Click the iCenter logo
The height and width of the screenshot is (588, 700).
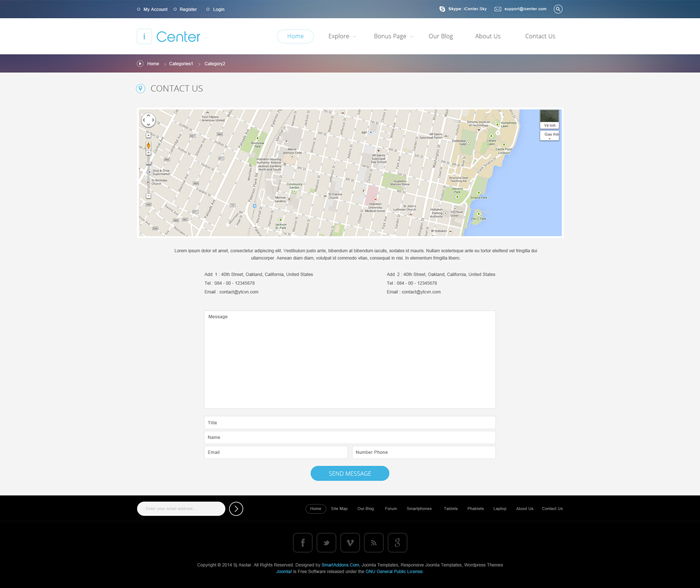click(x=169, y=36)
